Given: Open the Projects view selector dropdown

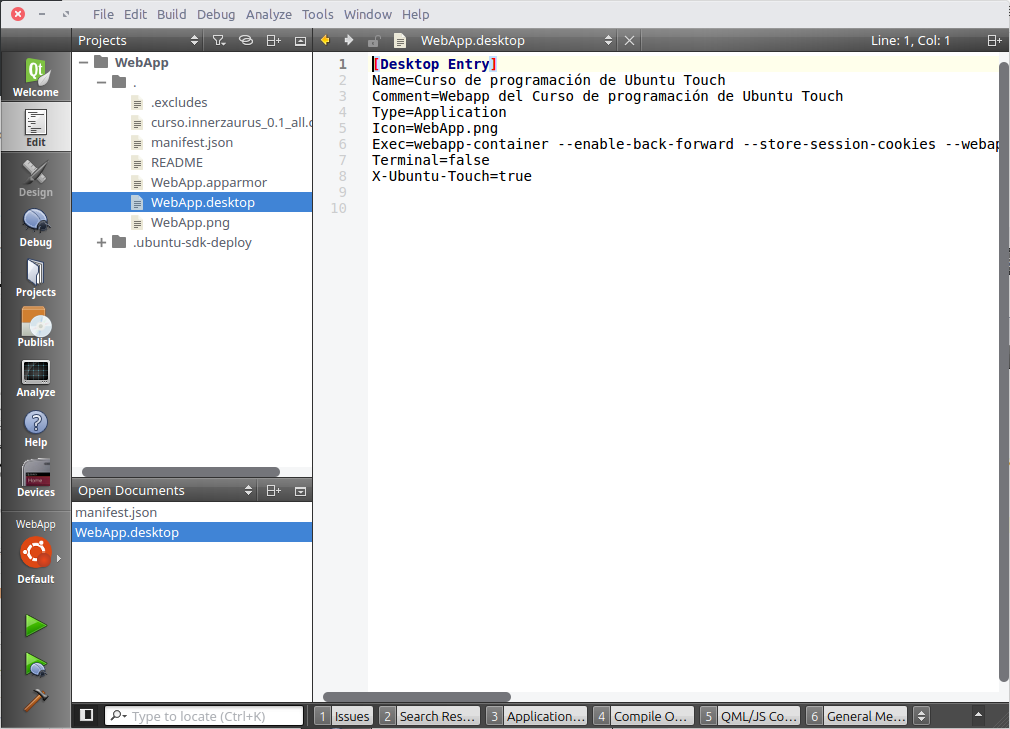Looking at the screenshot, I should click(138, 41).
